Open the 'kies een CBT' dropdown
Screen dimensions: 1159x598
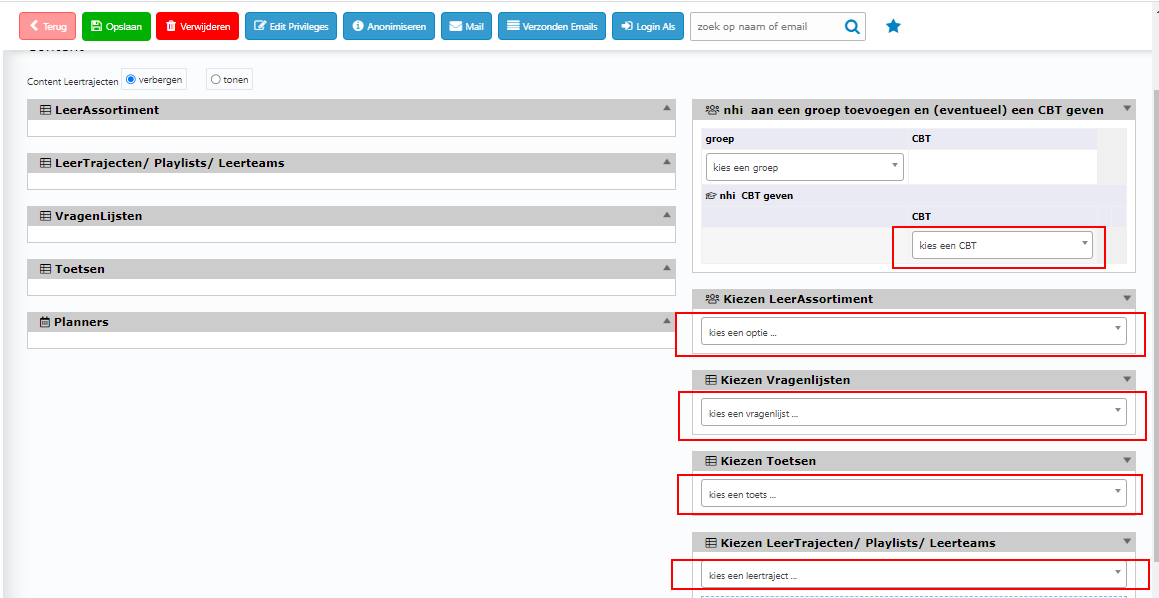(1001, 245)
